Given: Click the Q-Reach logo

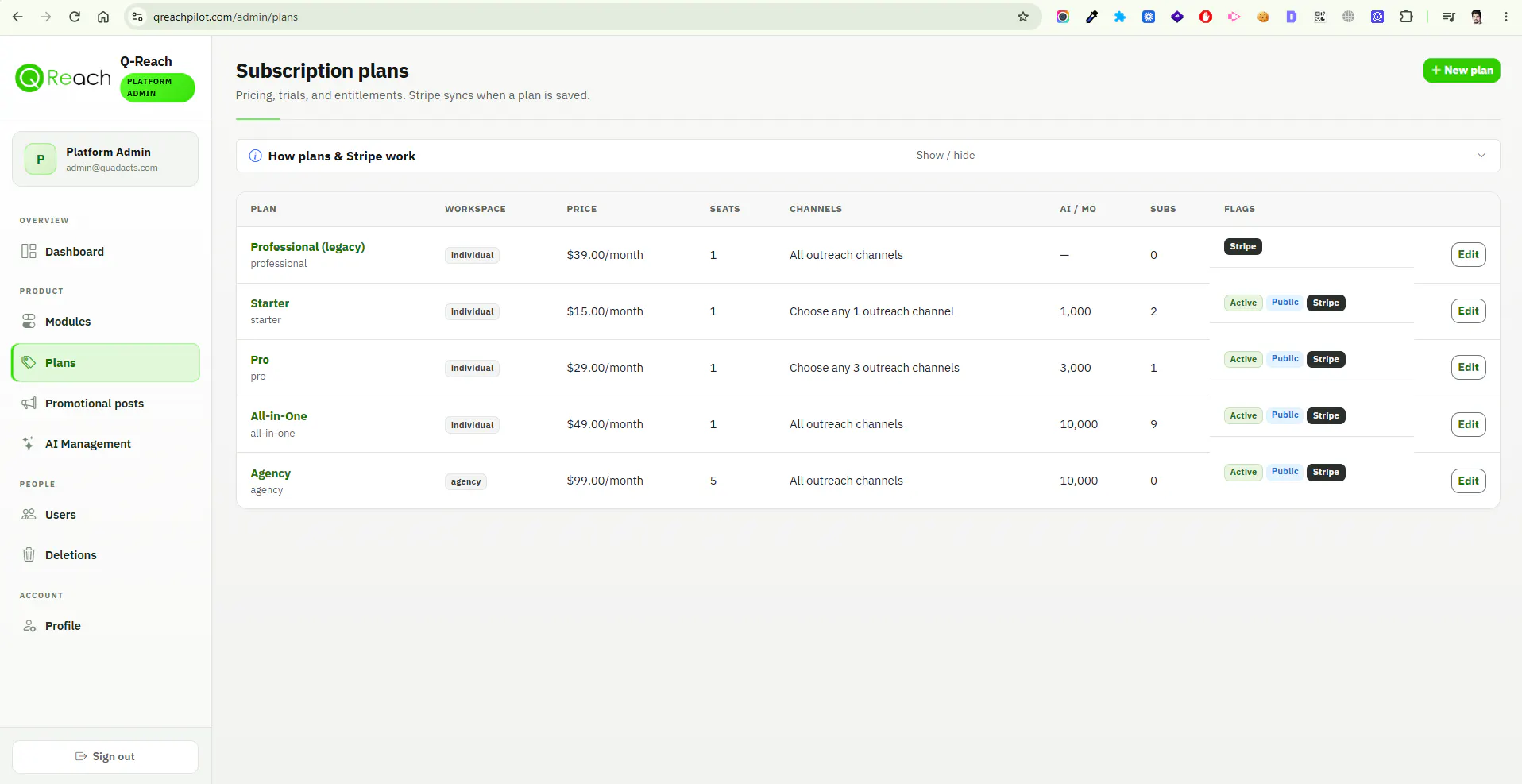Looking at the screenshot, I should pyautogui.click(x=63, y=78).
